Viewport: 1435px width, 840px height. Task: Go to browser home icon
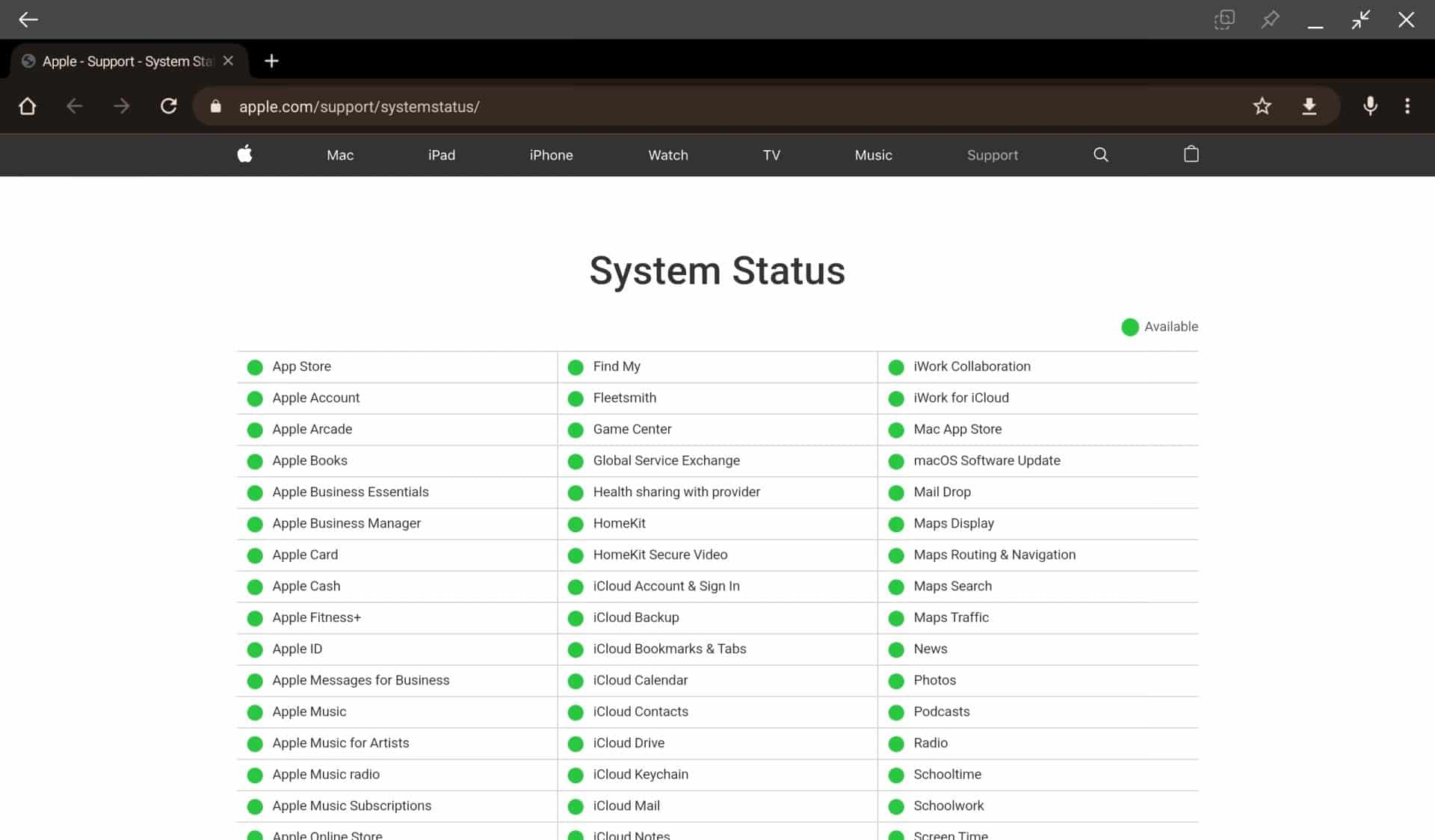(x=28, y=106)
